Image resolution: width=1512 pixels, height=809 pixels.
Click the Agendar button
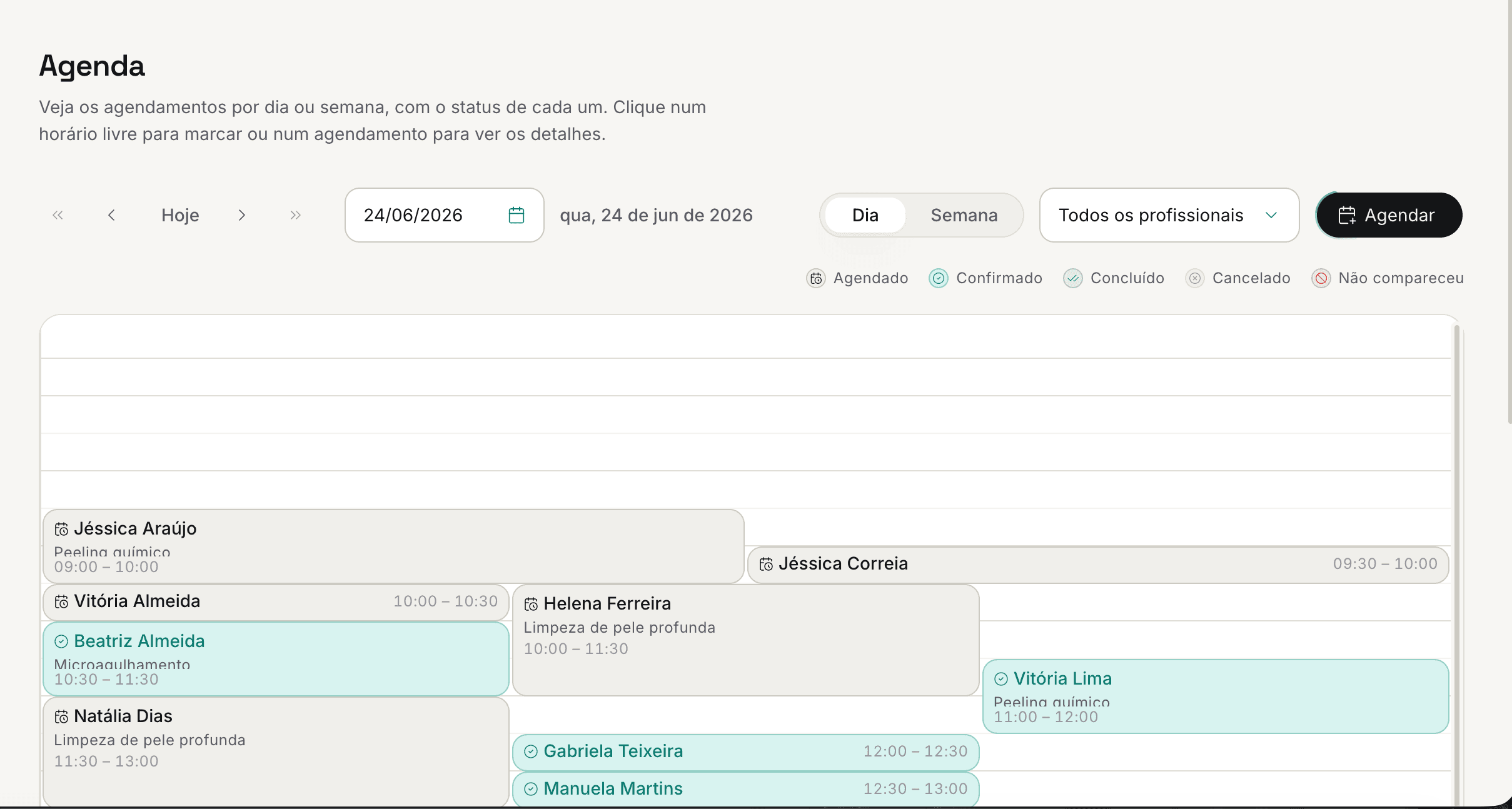pyautogui.click(x=1389, y=215)
